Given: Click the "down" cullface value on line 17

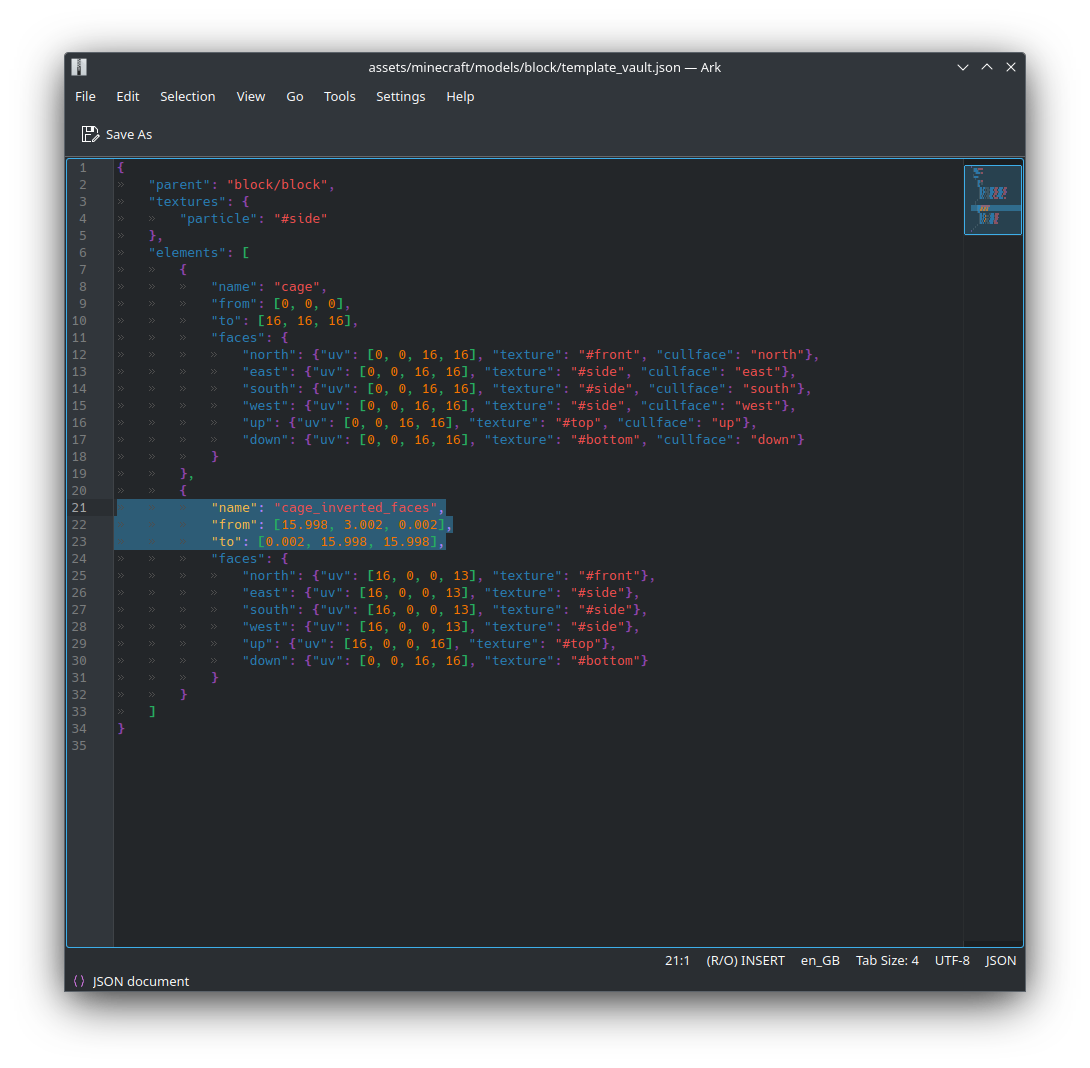Looking at the screenshot, I should pos(773,440).
